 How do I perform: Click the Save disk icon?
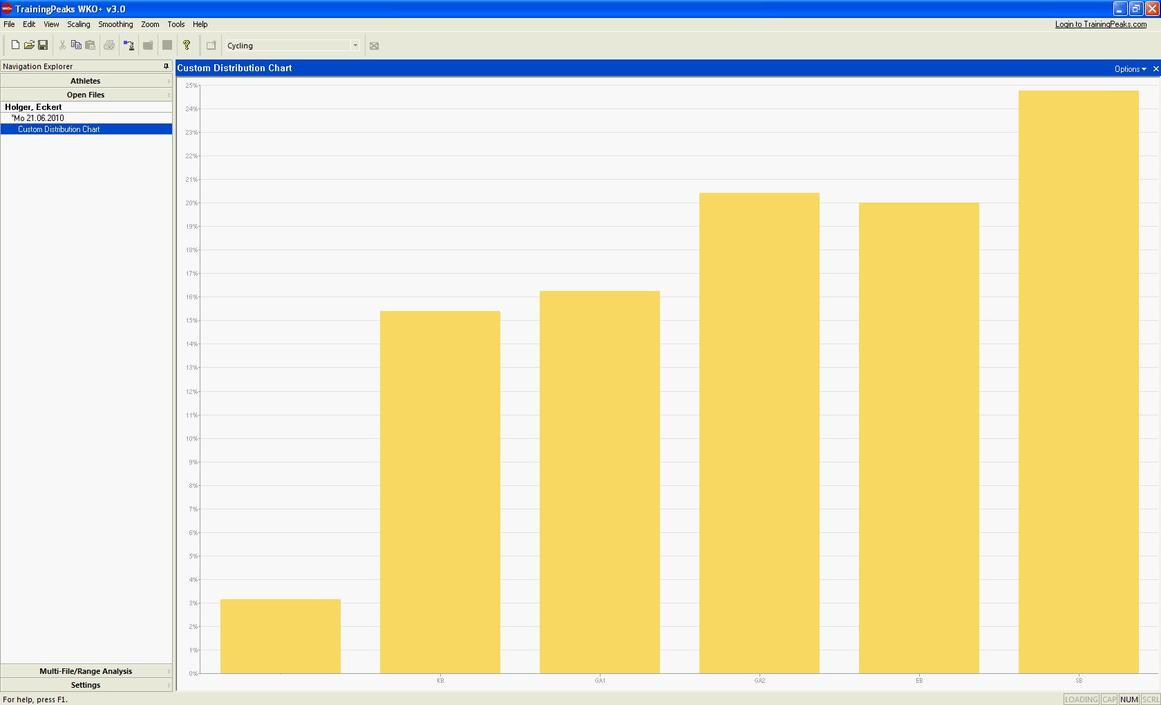(x=43, y=45)
